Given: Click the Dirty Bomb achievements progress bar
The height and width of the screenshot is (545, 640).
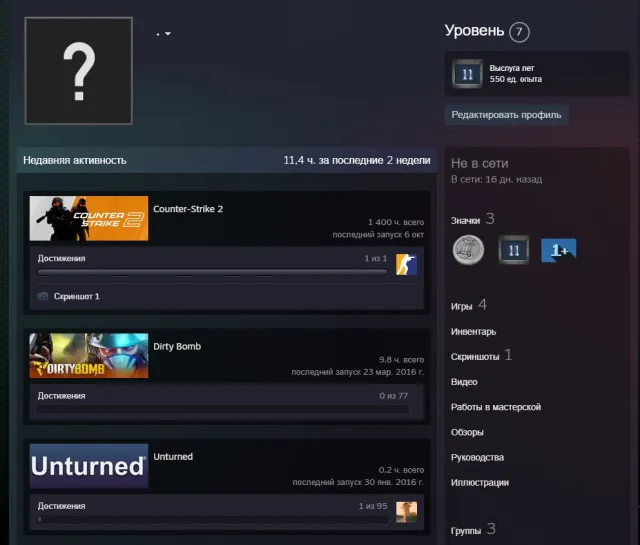Looking at the screenshot, I should pos(223,409).
